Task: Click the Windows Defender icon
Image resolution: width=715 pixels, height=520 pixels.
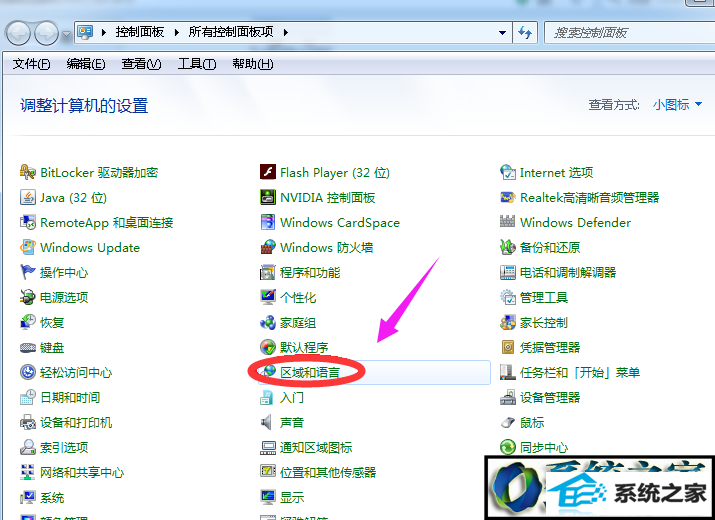Action: [508, 222]
